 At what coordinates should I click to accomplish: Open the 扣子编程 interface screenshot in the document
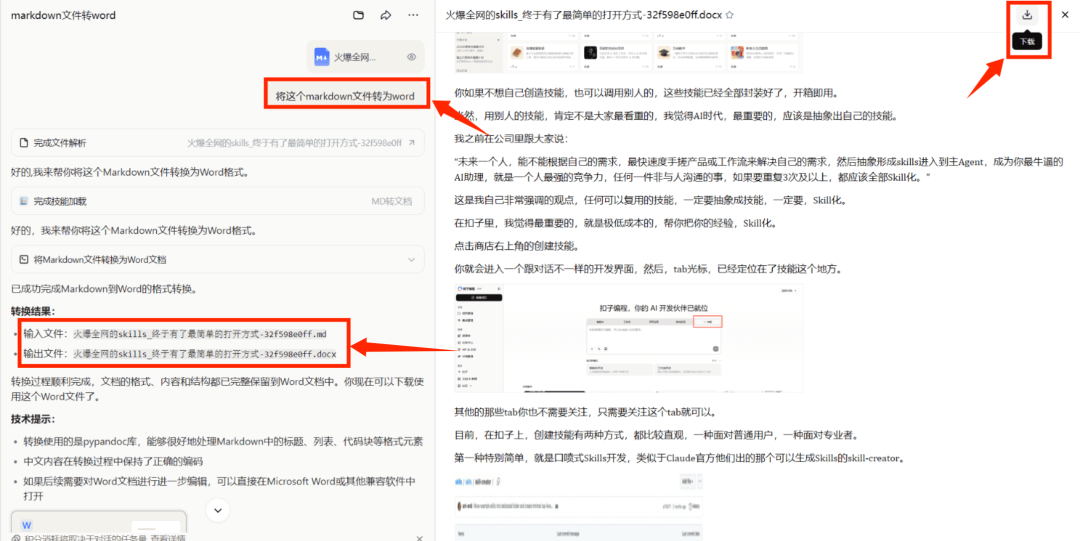(628, 338)
